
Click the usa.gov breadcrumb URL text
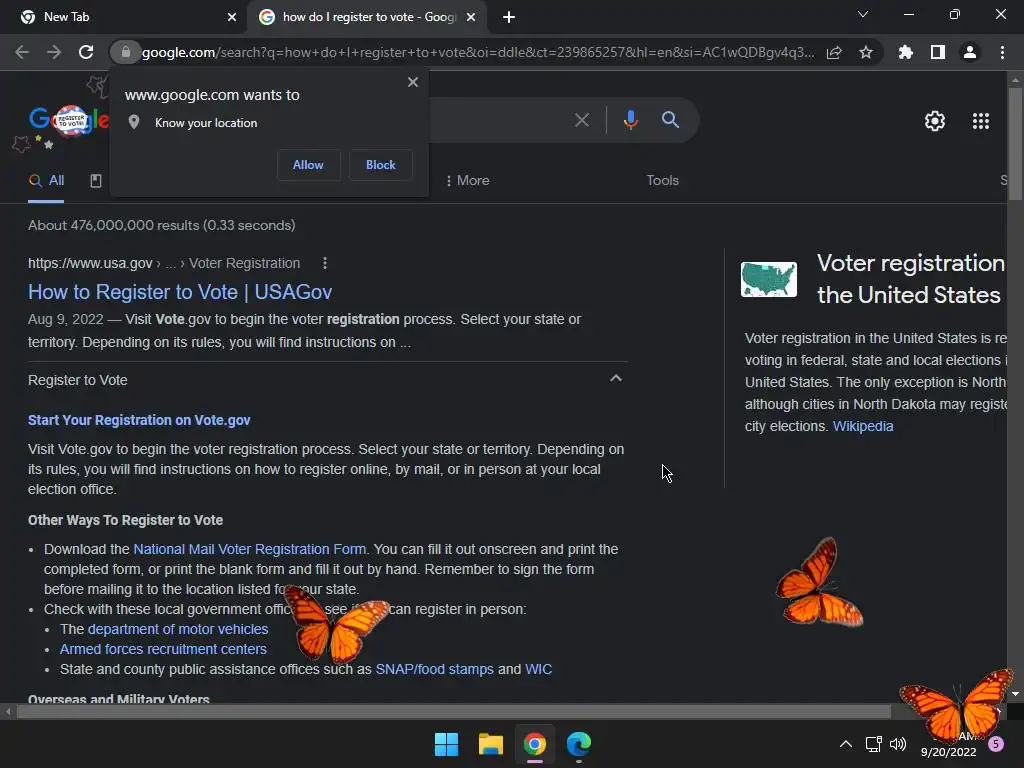pyautogui.click(x=163, y=263)
